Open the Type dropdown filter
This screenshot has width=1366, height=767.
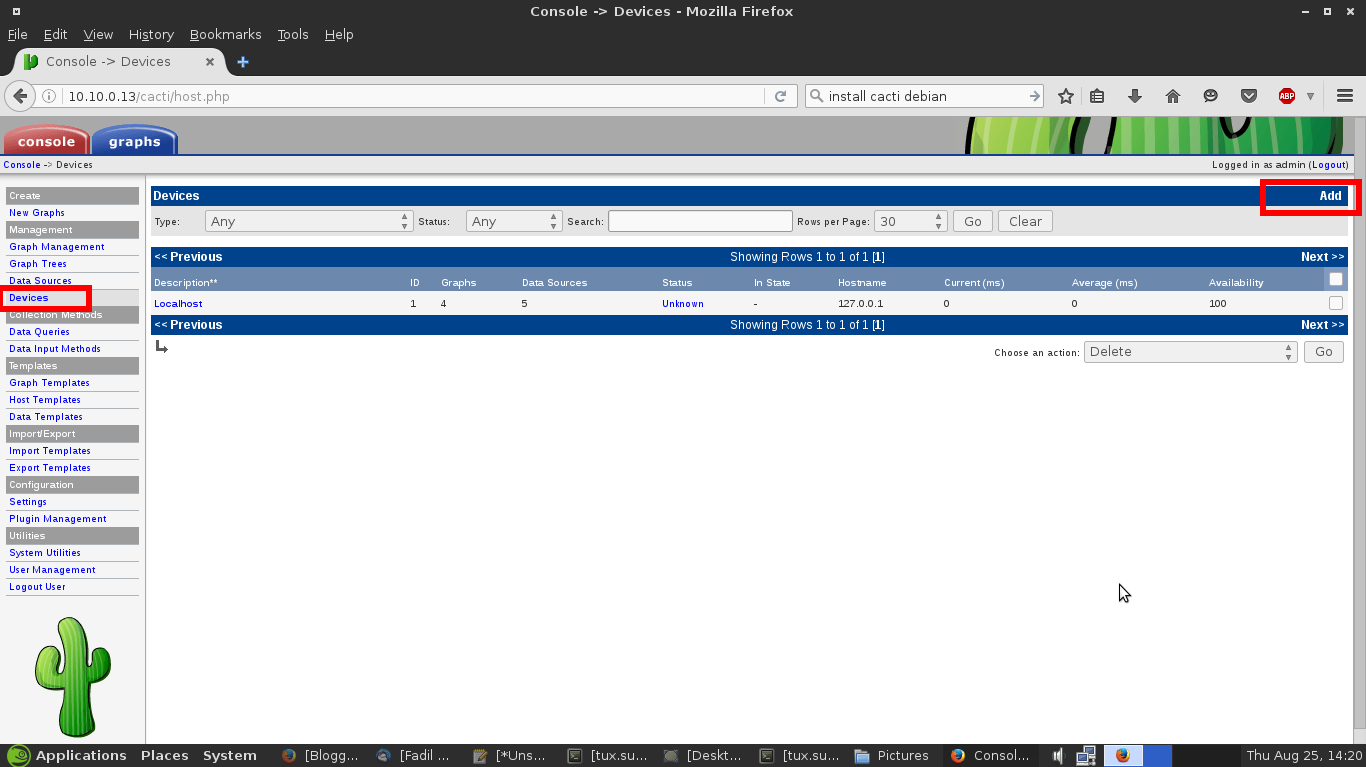coord(309,221)
